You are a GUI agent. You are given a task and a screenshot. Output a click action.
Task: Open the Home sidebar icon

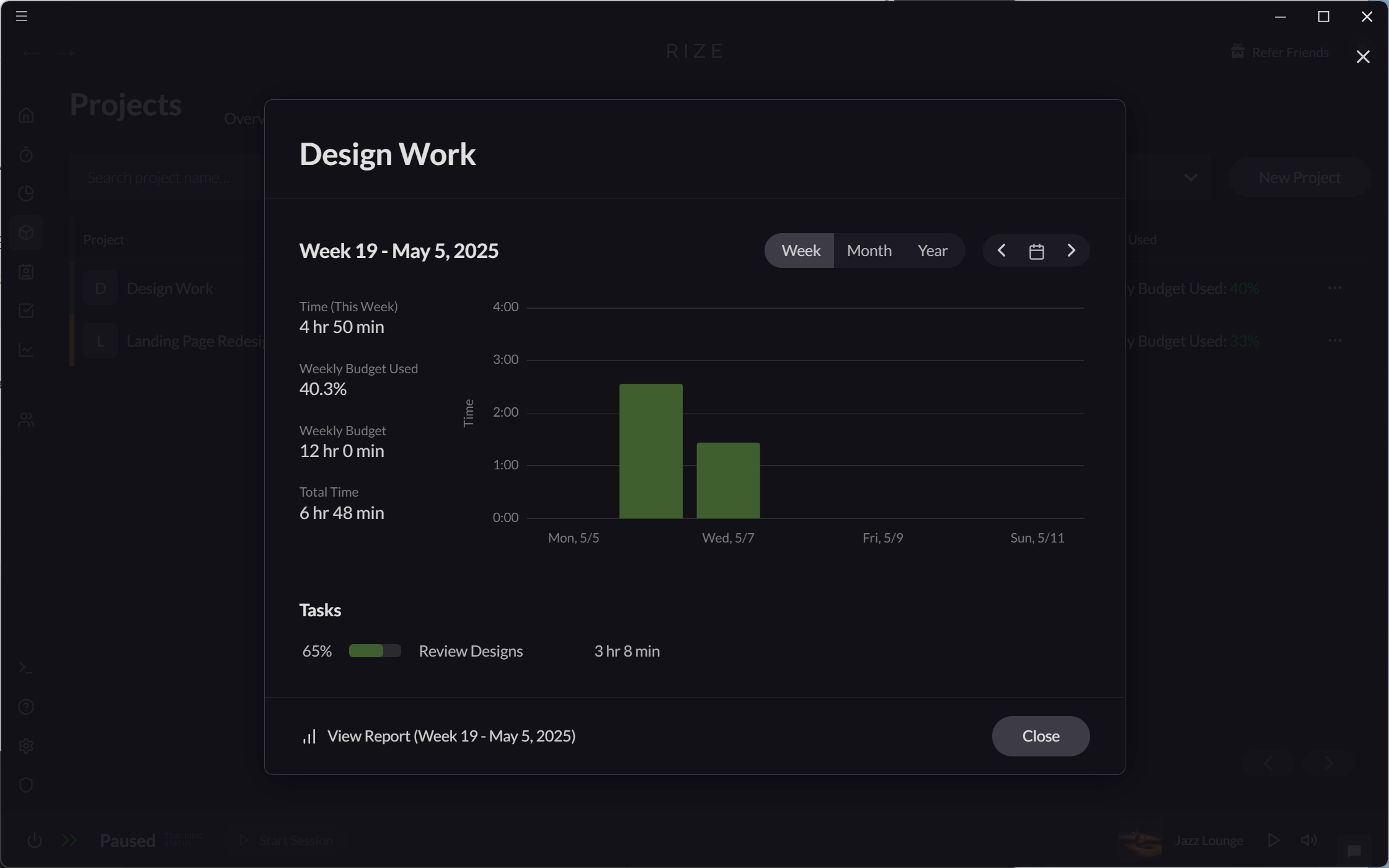coord(26,115)
